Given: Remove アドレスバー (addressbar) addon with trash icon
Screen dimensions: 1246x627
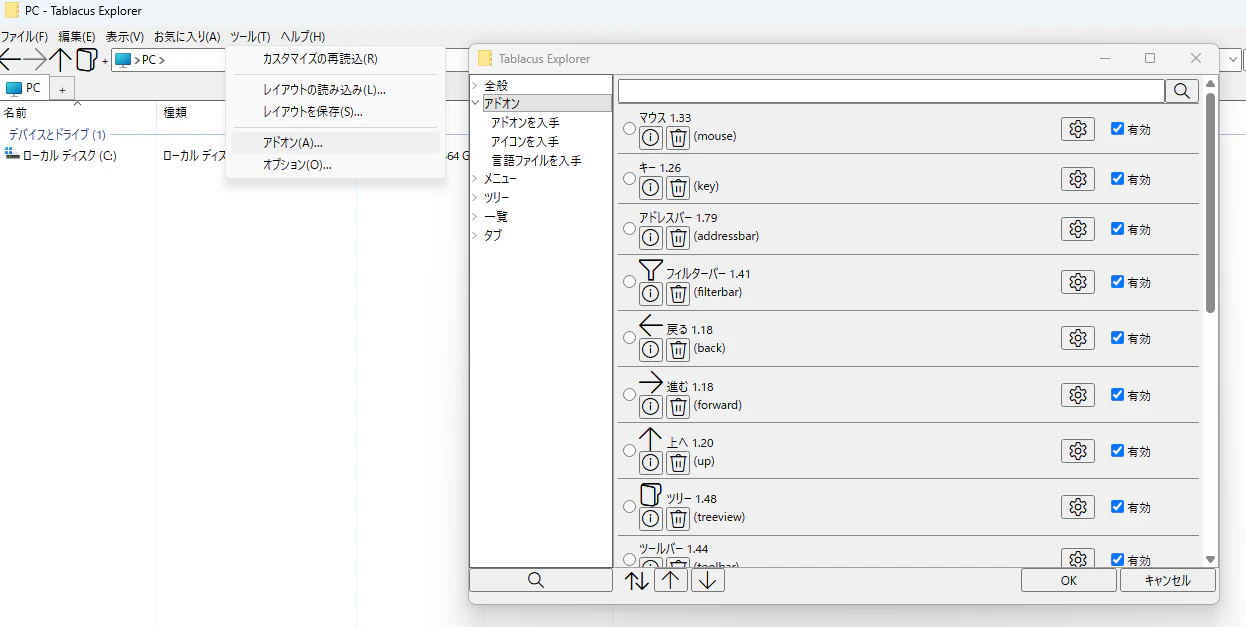Looking at the screenshot, I should (678, 237).
